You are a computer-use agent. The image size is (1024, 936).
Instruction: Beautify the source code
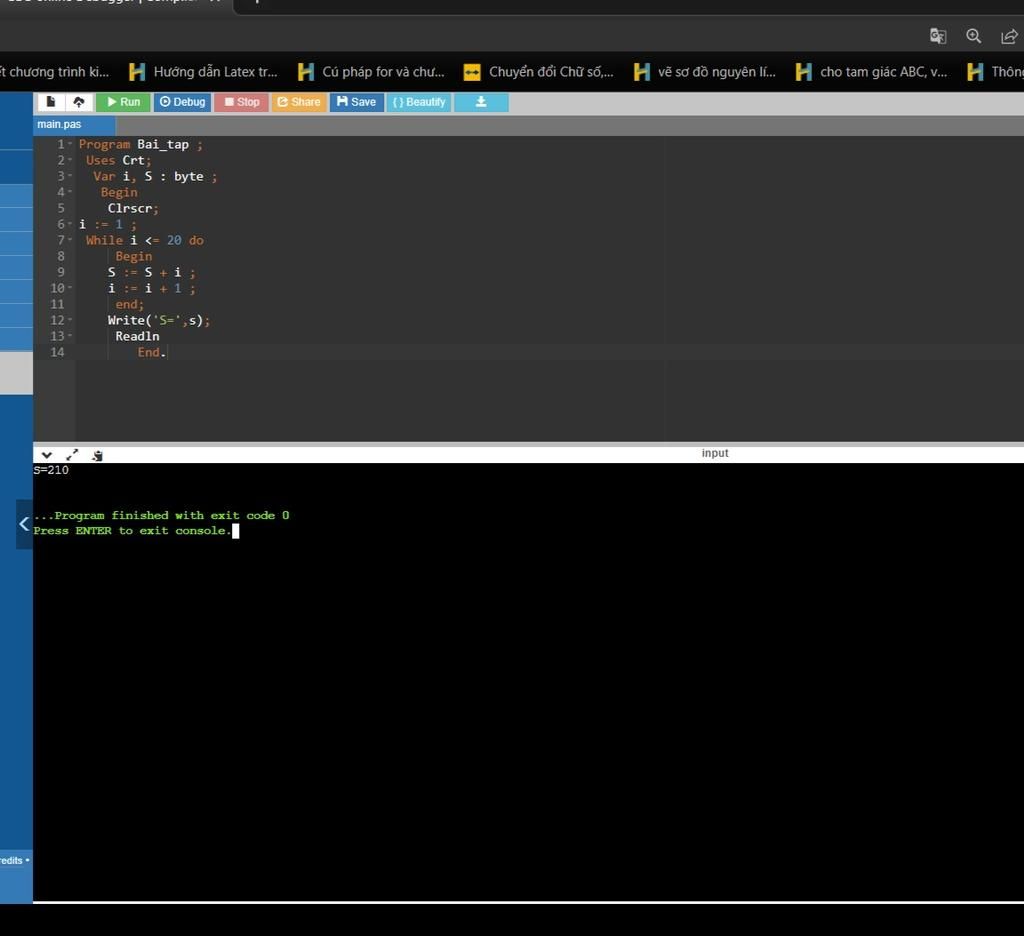pos(419,102)
